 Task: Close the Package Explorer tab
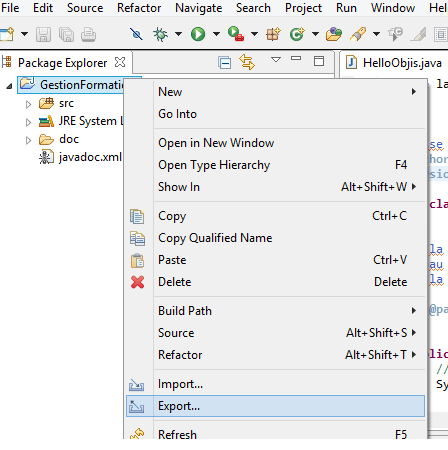pos(120,62)
